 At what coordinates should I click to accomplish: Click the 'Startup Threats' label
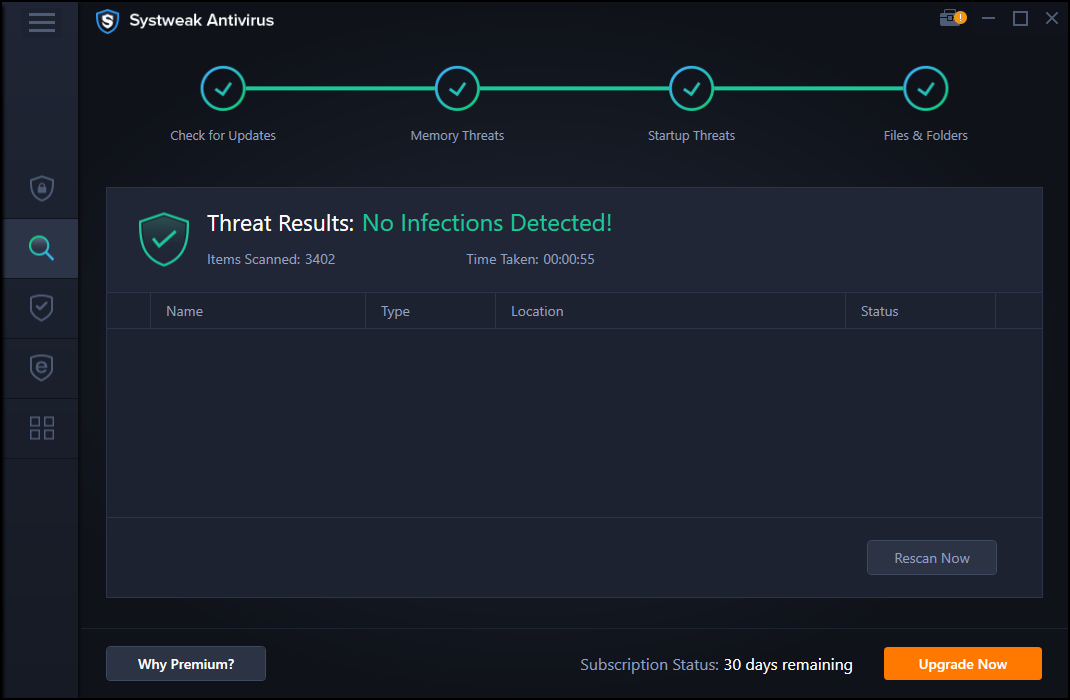691,136
